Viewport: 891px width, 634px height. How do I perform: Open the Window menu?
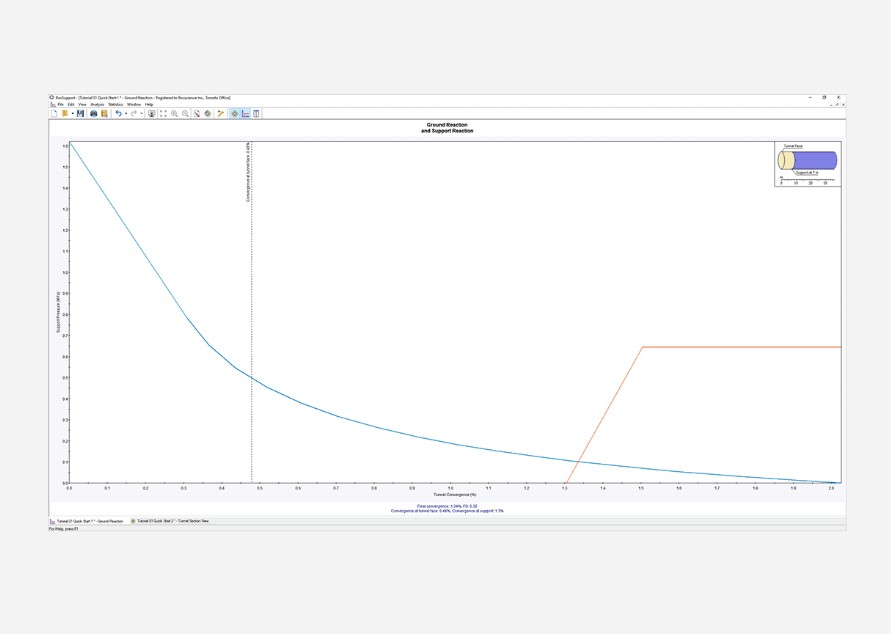coord(133,104)
